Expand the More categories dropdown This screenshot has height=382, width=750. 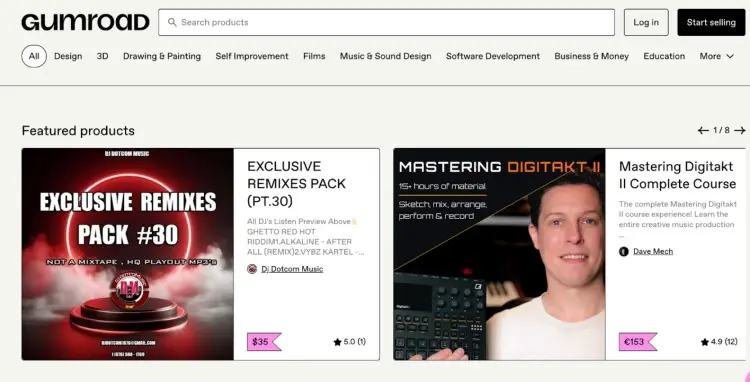point(717,56)
